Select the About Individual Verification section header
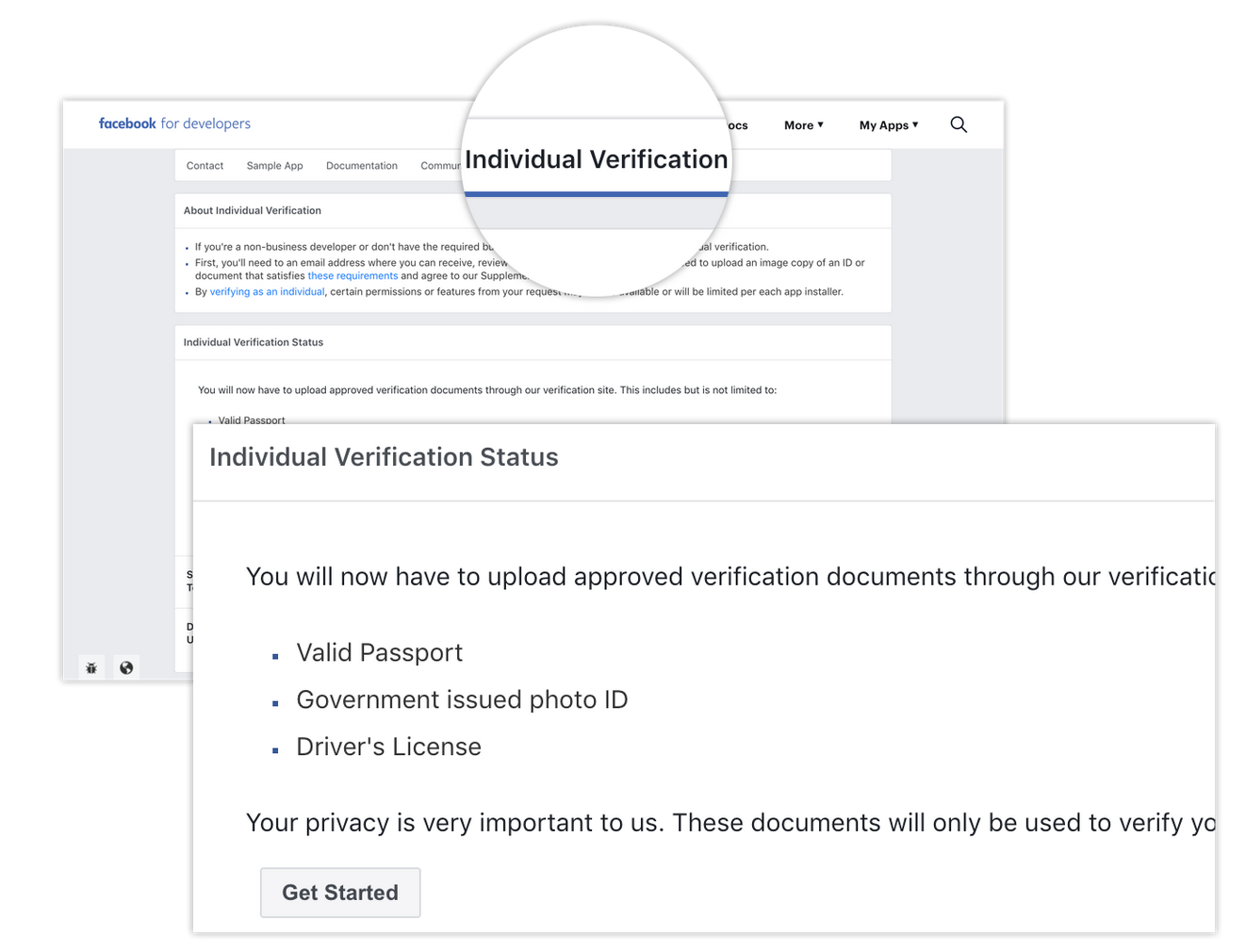 pos(253,210)
